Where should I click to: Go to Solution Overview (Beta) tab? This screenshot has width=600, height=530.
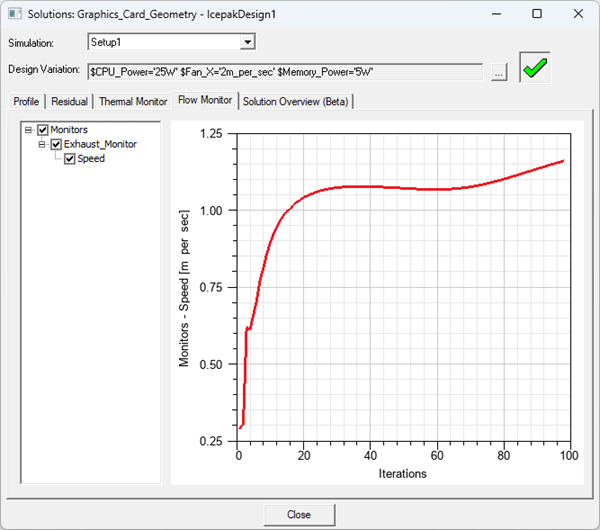click(296, 101)
